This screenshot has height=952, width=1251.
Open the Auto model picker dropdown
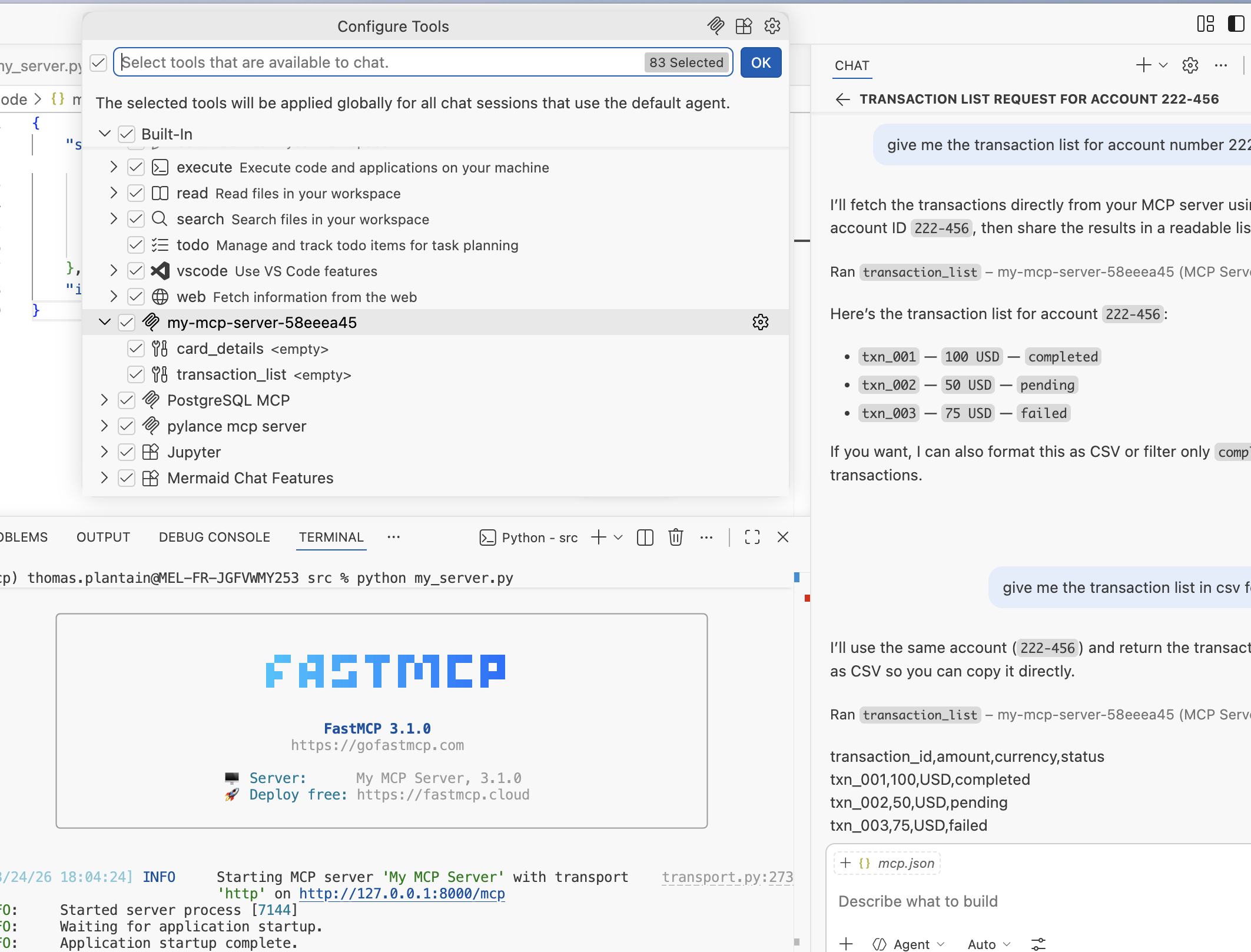[x=989, y=944]
